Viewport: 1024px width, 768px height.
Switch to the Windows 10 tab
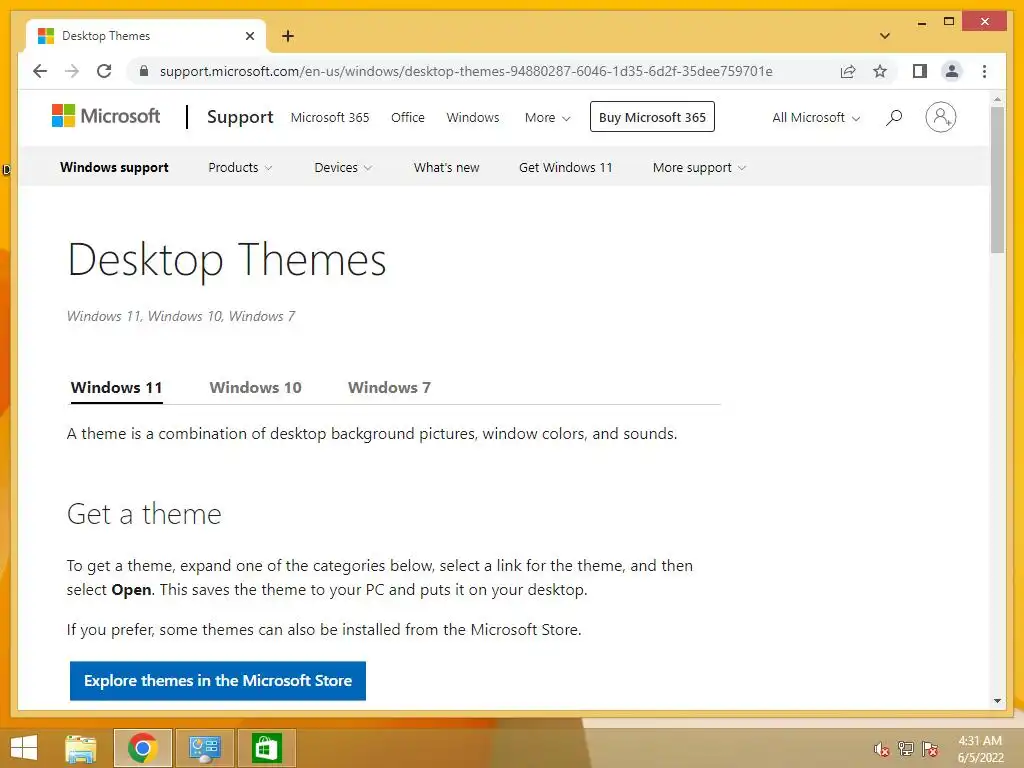[255, 387]
